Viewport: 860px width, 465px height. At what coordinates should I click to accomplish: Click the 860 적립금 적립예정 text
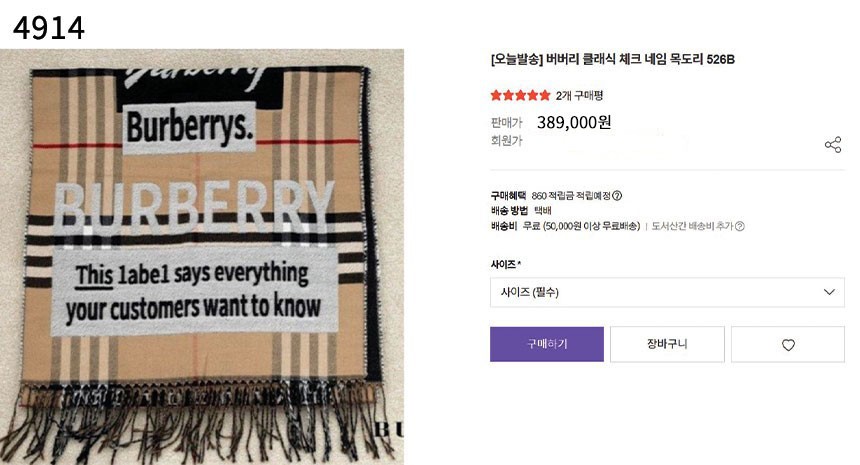[x=570, y=196]
